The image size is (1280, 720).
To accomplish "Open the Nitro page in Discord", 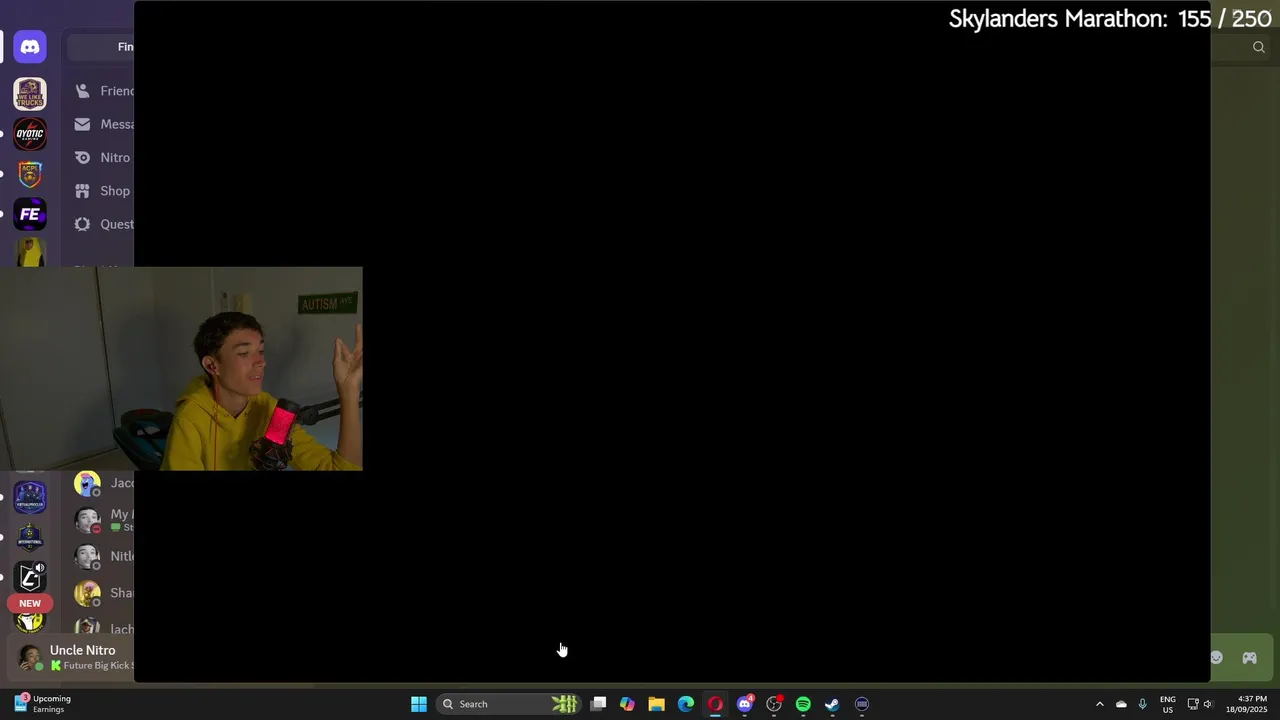I will point(104,157).
